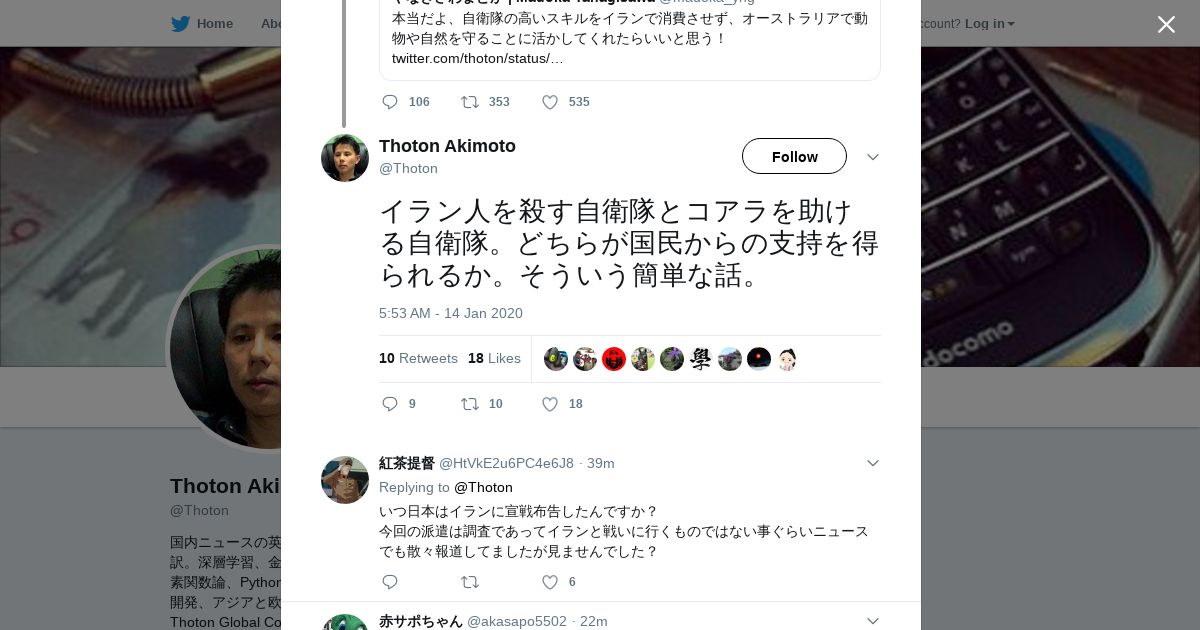Open the Log in dropdown

pyautogui.click(x=989, y=23)
